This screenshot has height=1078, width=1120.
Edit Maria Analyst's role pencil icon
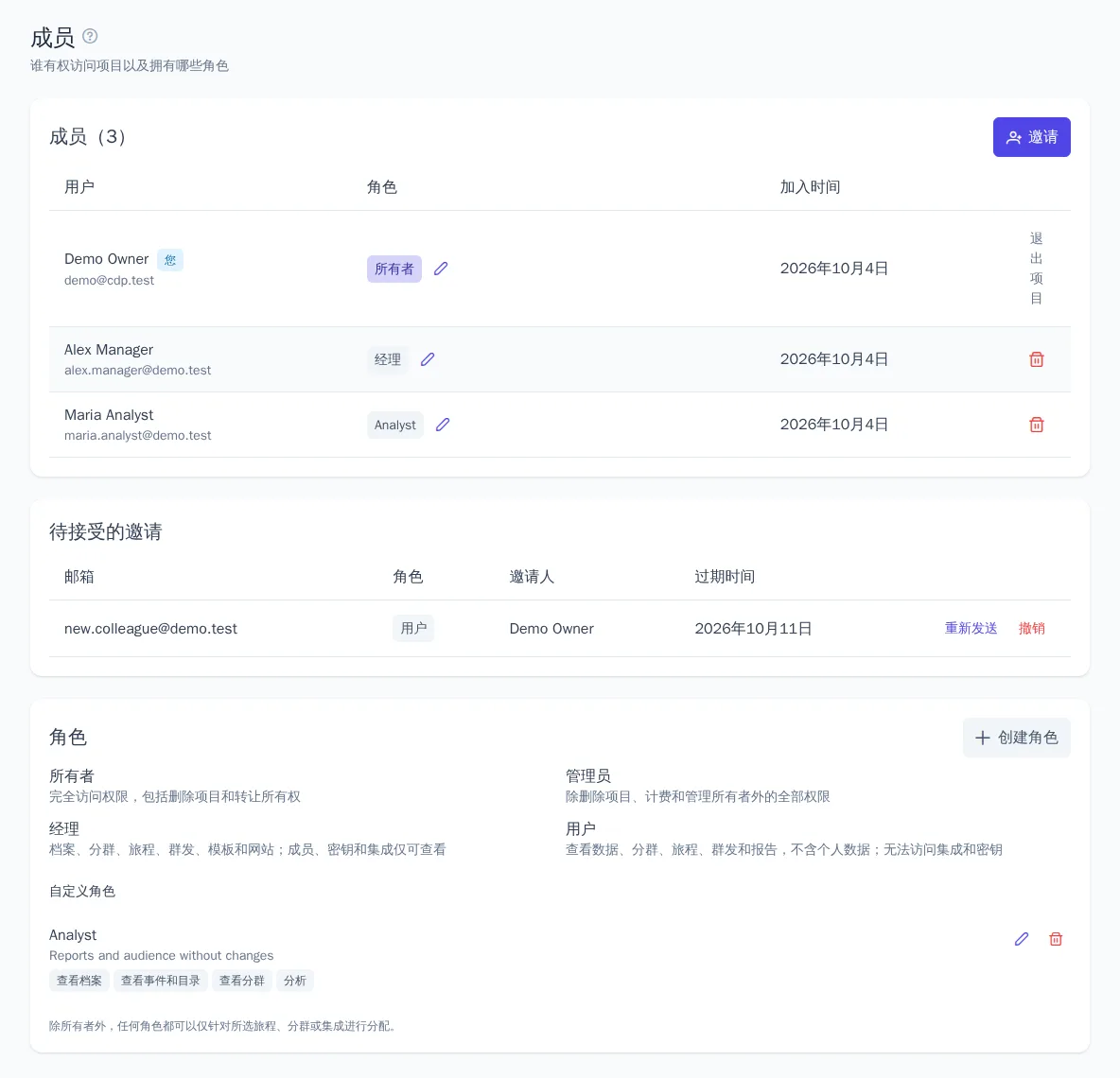point(443,425)
